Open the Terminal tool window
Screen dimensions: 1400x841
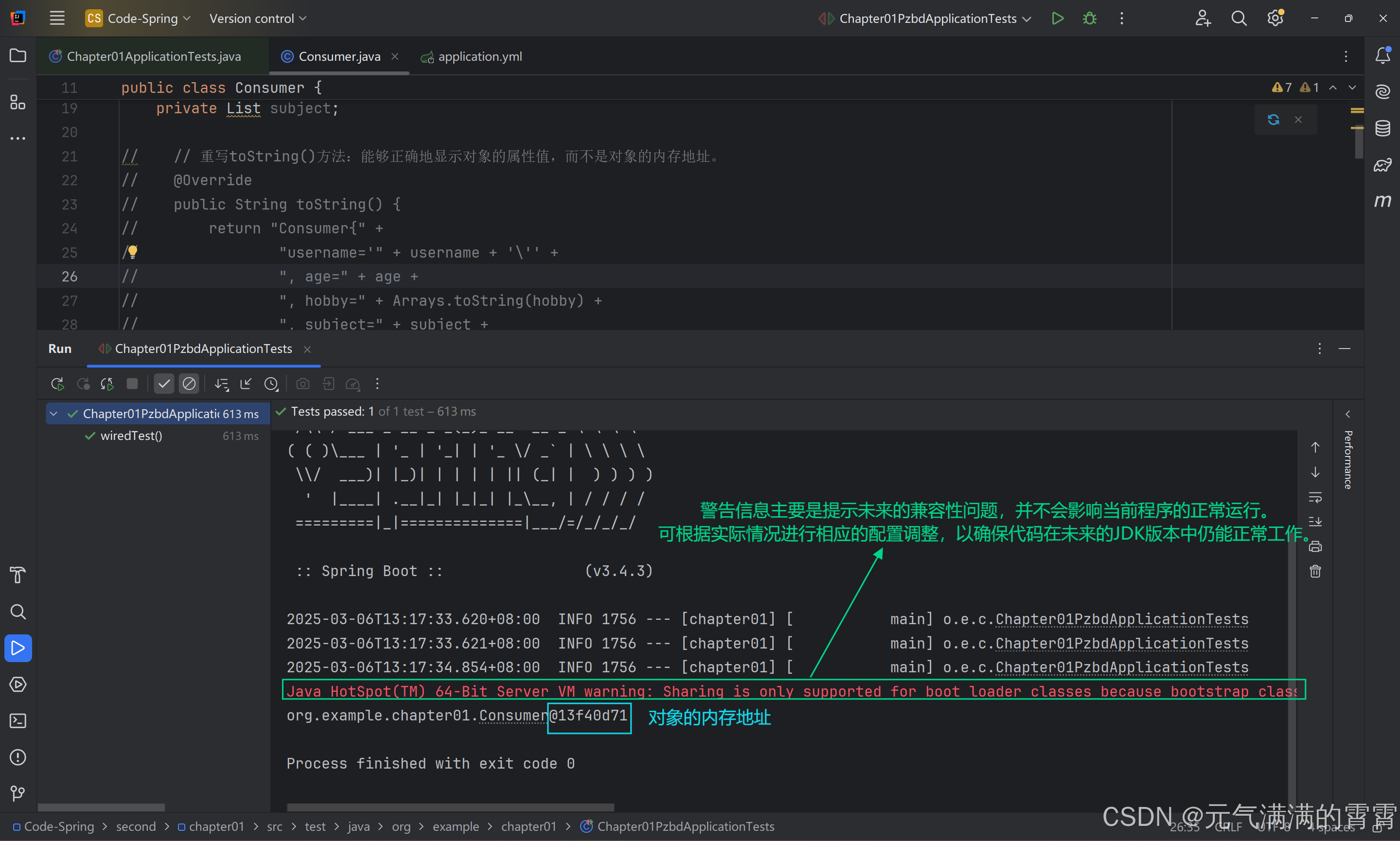[18, 720]
